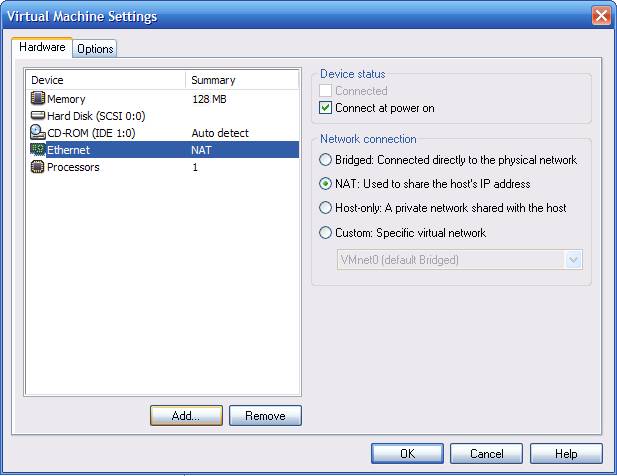617x476 pixels.
Task: Remove the selected device
Action: coord(265,416)
